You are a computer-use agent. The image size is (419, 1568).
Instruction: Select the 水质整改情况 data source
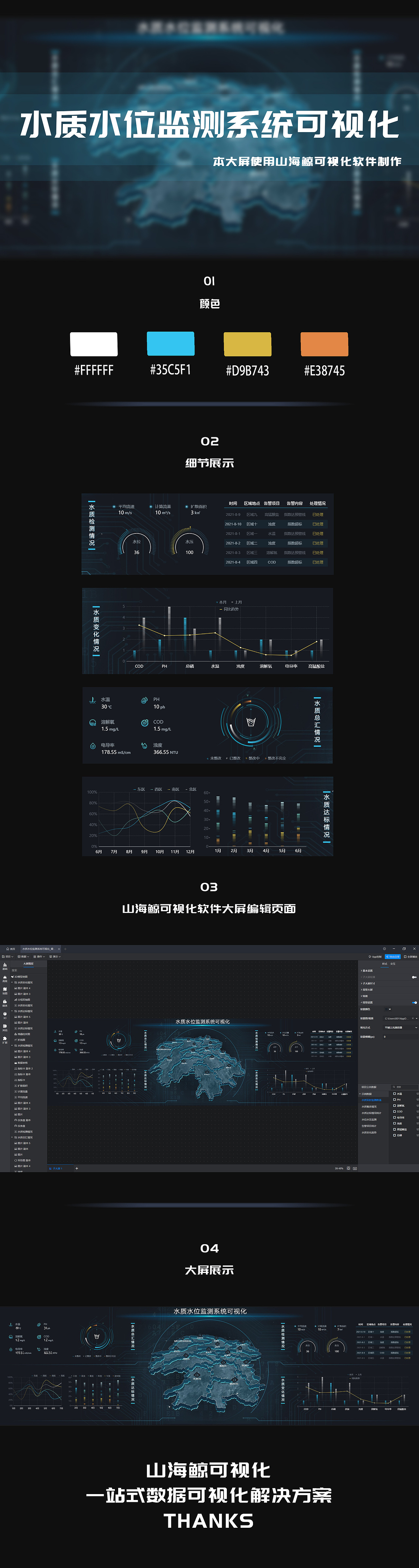pyautogui.click(x=369, y=1106)
